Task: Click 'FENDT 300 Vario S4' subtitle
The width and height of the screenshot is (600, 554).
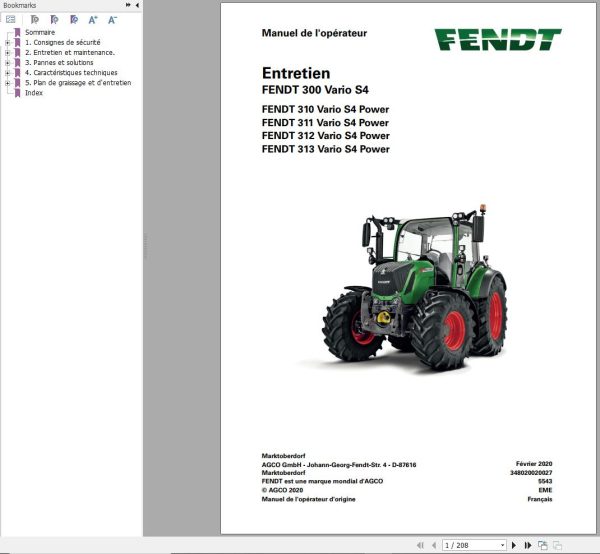Action: (315, 90)
